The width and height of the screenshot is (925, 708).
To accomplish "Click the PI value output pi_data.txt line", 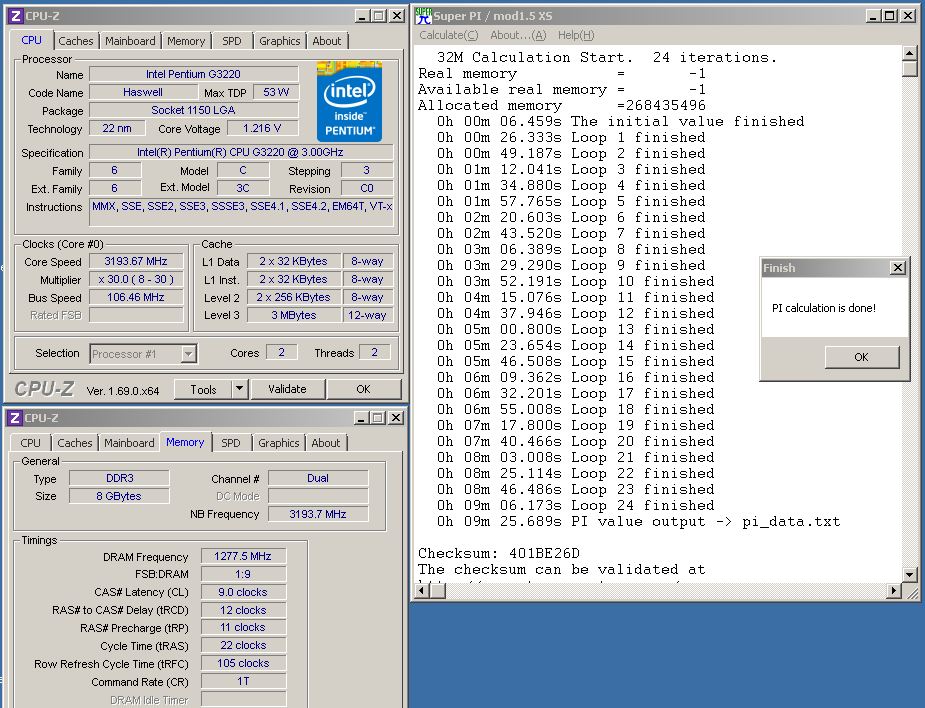I will [x=639, y=522].
